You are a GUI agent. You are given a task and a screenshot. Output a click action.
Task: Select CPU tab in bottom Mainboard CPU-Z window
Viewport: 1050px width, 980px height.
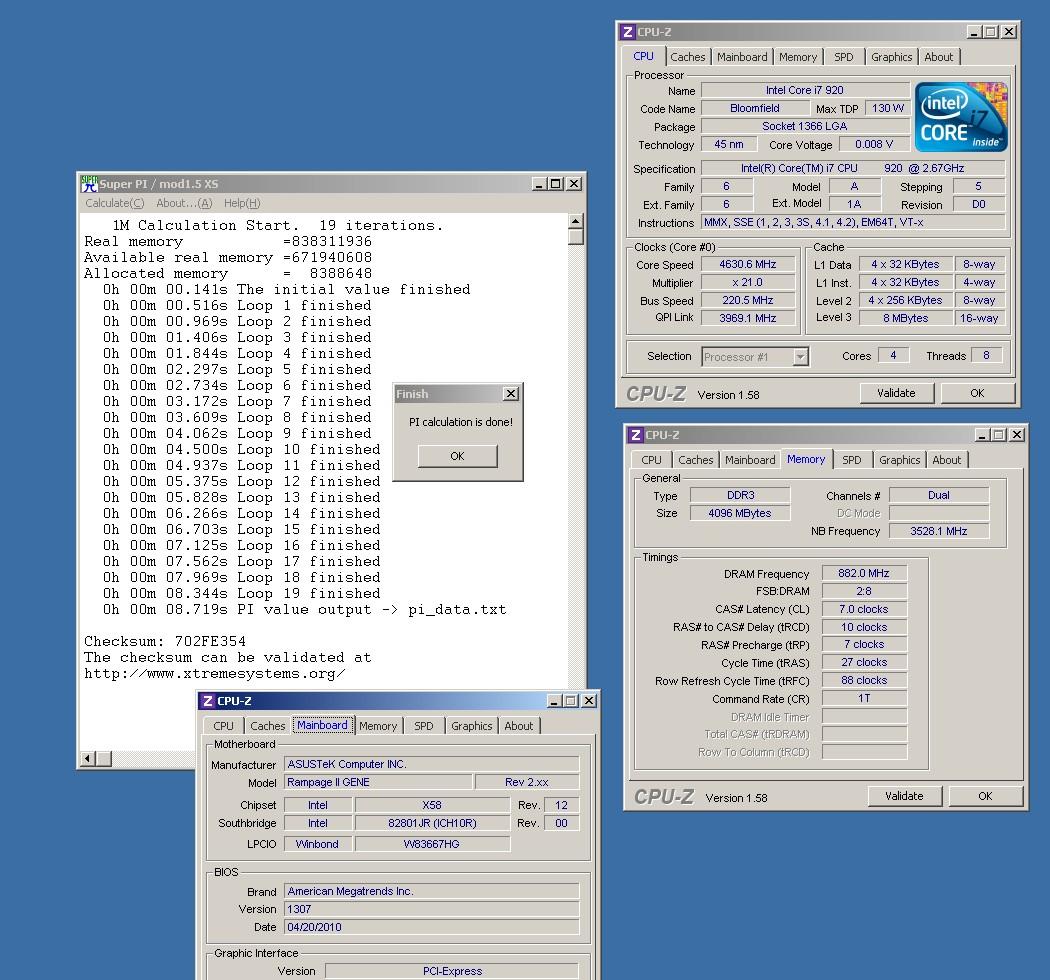[x=224, y=726]
